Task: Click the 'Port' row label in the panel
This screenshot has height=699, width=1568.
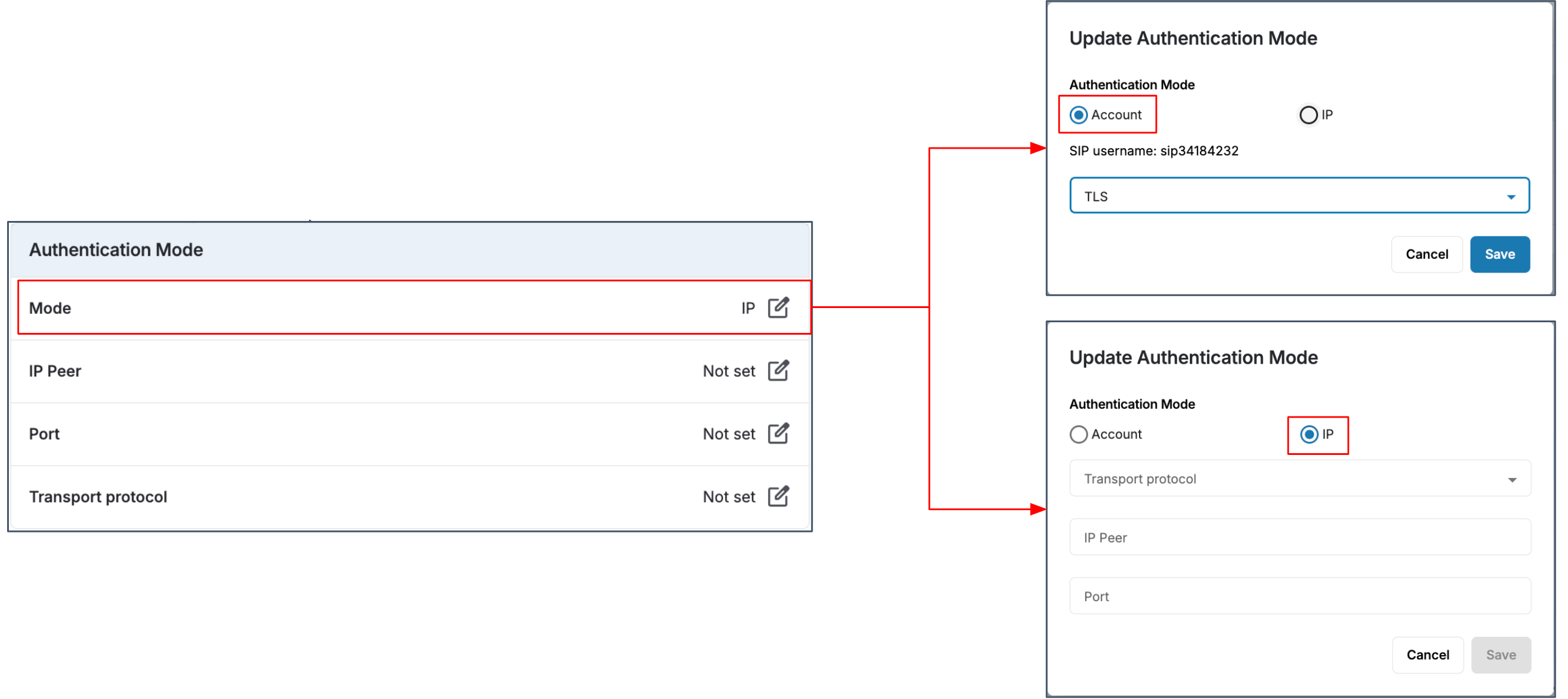Action: (x=44, y=434)
